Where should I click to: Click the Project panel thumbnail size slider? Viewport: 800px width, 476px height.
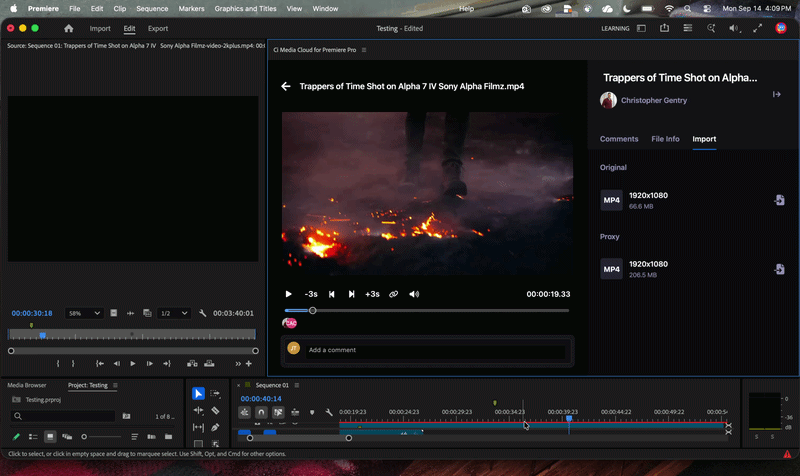[84, 437]
